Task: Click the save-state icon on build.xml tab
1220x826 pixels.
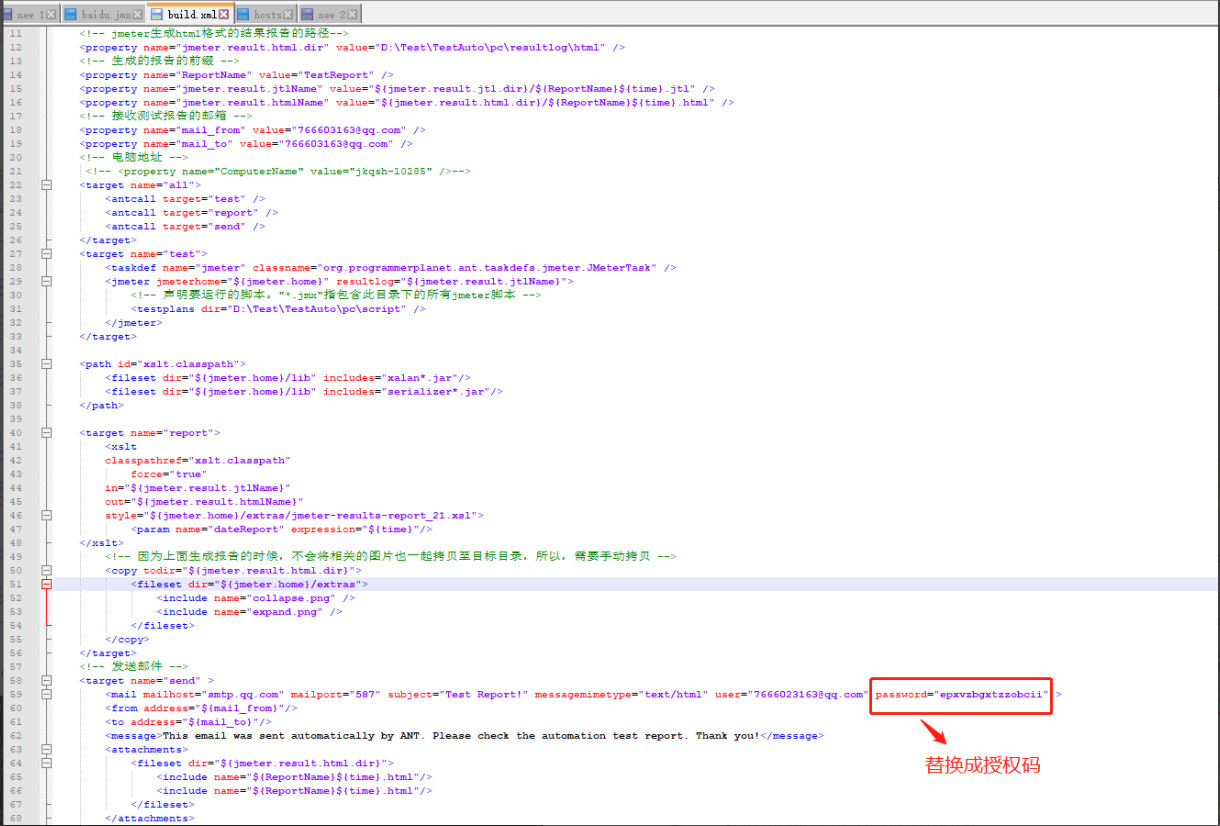Action: (156, 15)
